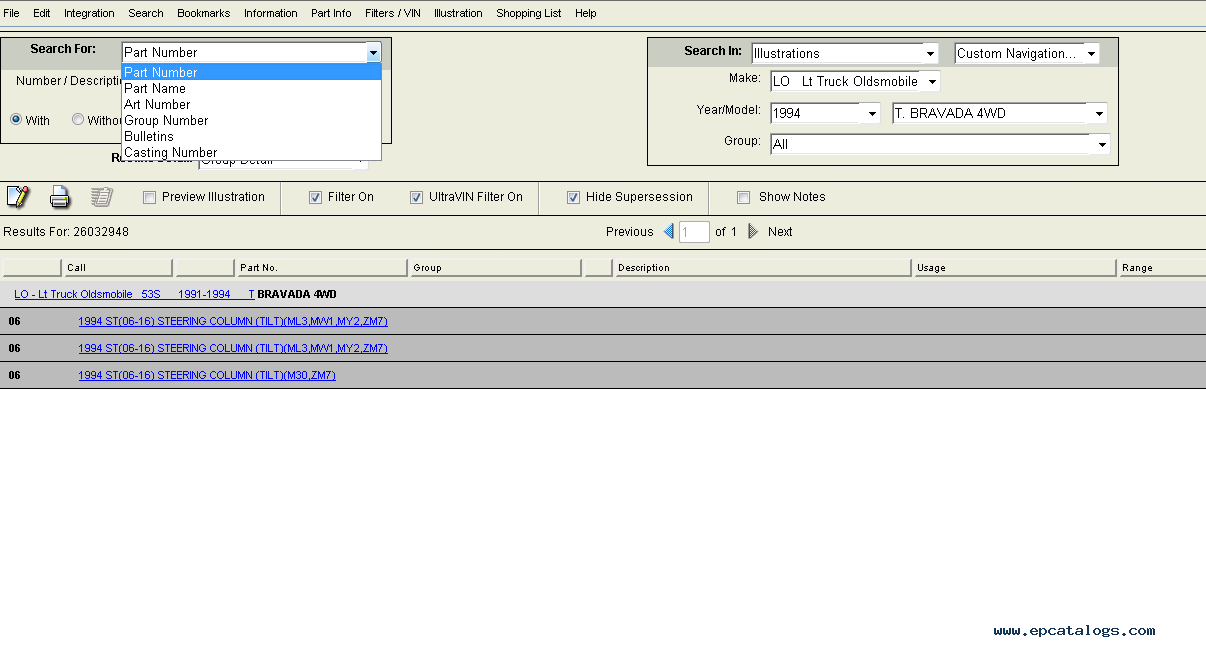Uncheck the UltraVIN Filter On checkbox
1206x647 pixels.
pos(417,198)
